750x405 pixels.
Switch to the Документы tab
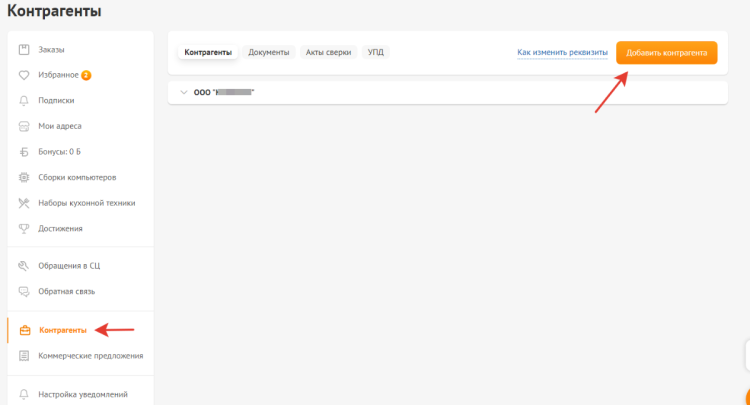click(269, 52)
